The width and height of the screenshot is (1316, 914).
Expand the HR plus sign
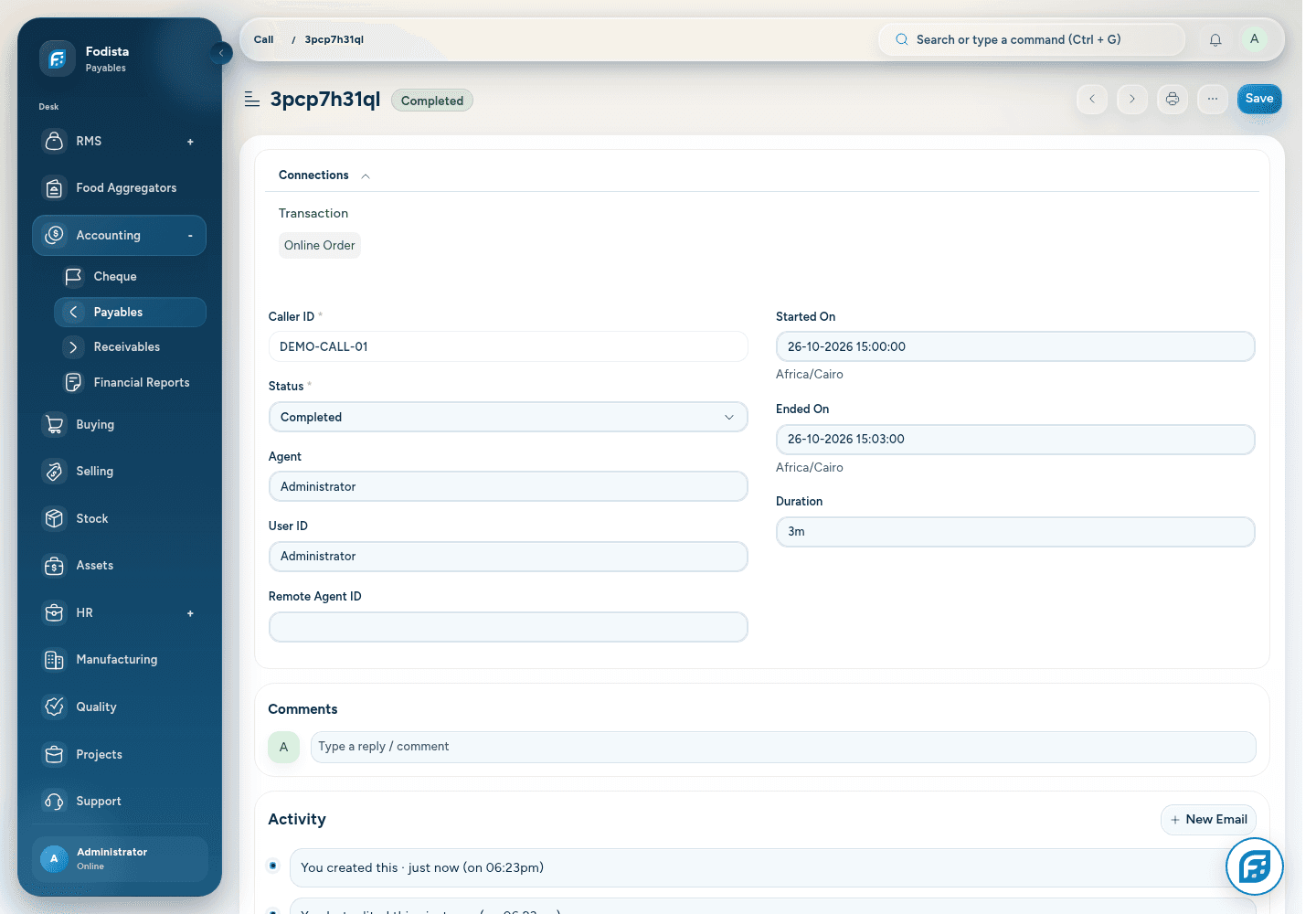[190, 613]
